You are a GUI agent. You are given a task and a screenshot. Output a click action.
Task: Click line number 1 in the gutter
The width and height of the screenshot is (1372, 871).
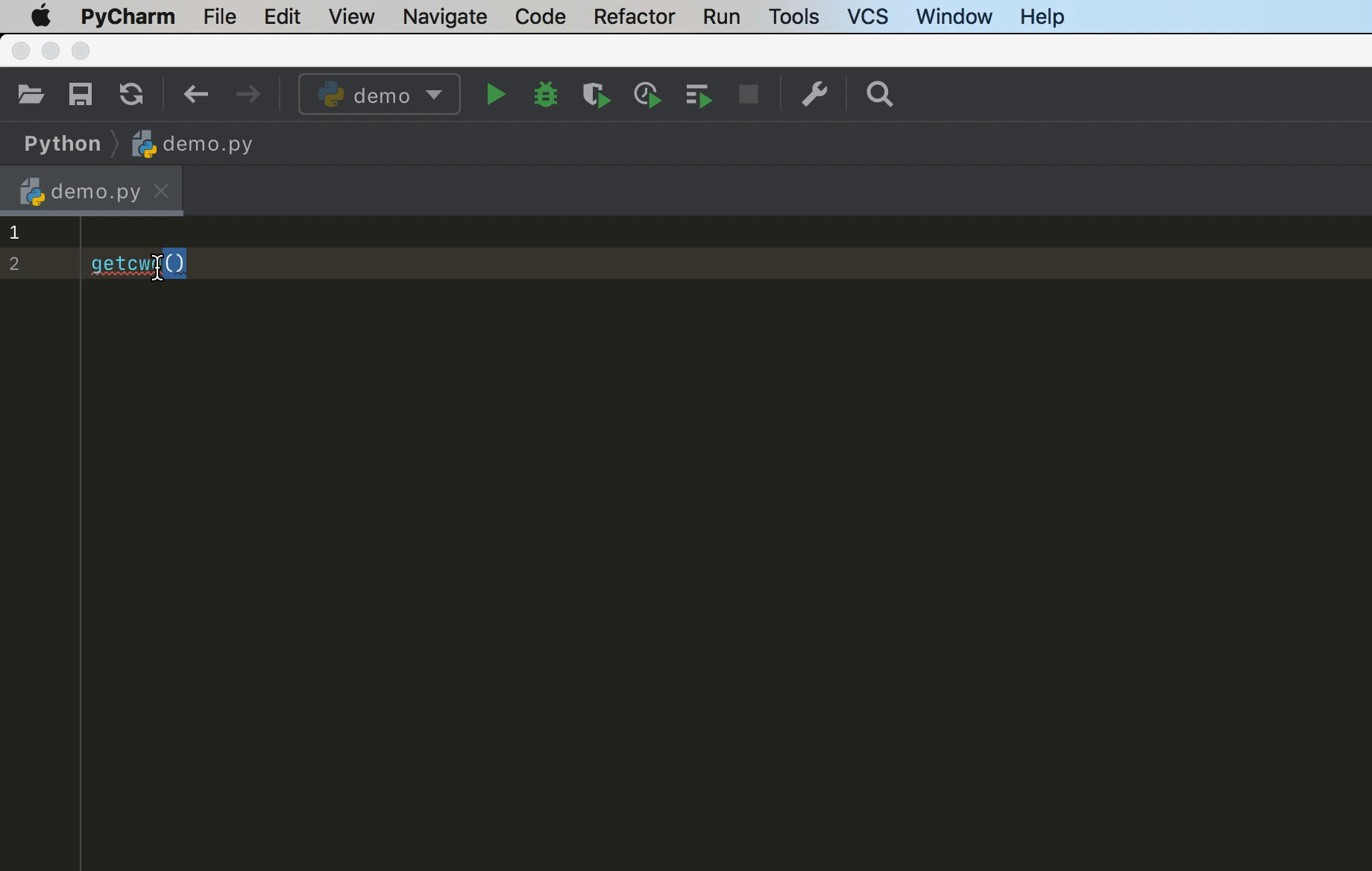click(x=14, y=233)
